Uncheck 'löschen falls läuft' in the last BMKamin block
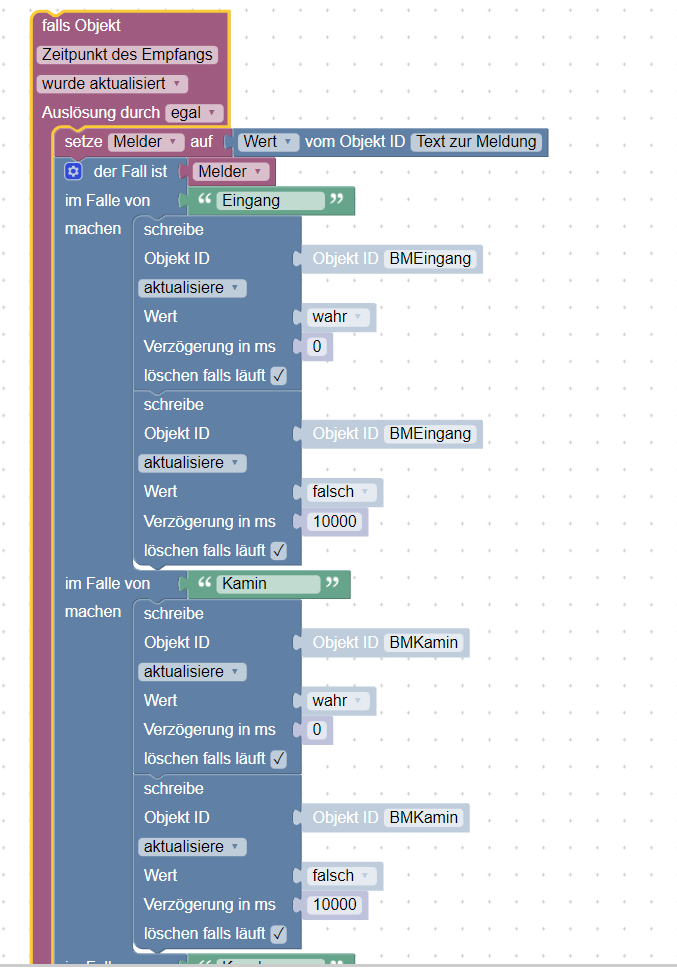Screen dimensions: 677x979 click(x=279, y=933)
